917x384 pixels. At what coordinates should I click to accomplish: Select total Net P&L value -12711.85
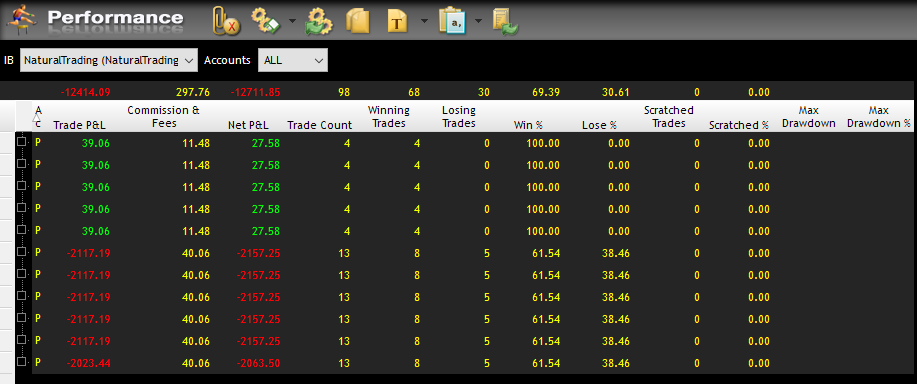point(255,92)
